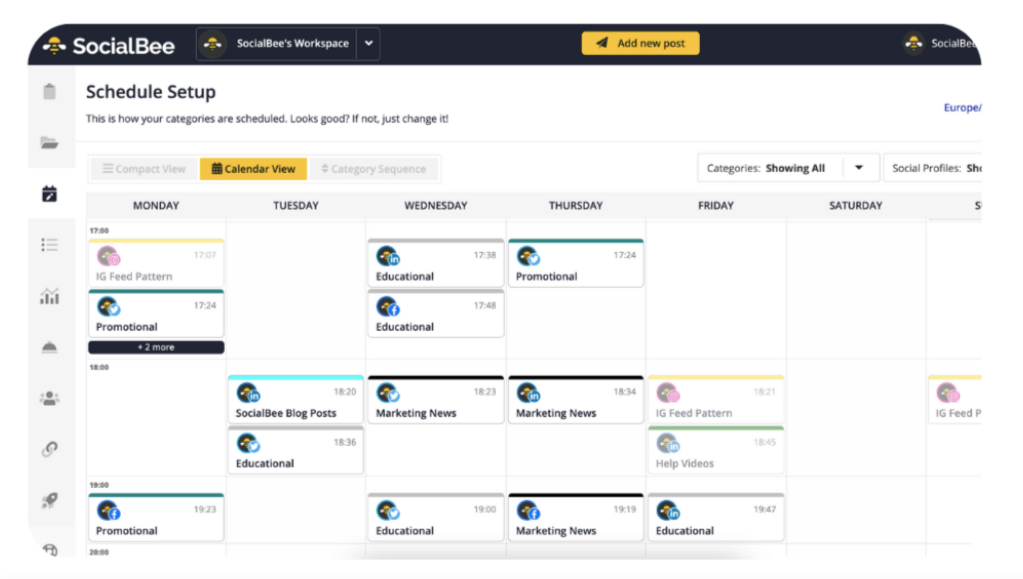Click the account avatar at top right
1023x579 pixels.
pos(914,44)
